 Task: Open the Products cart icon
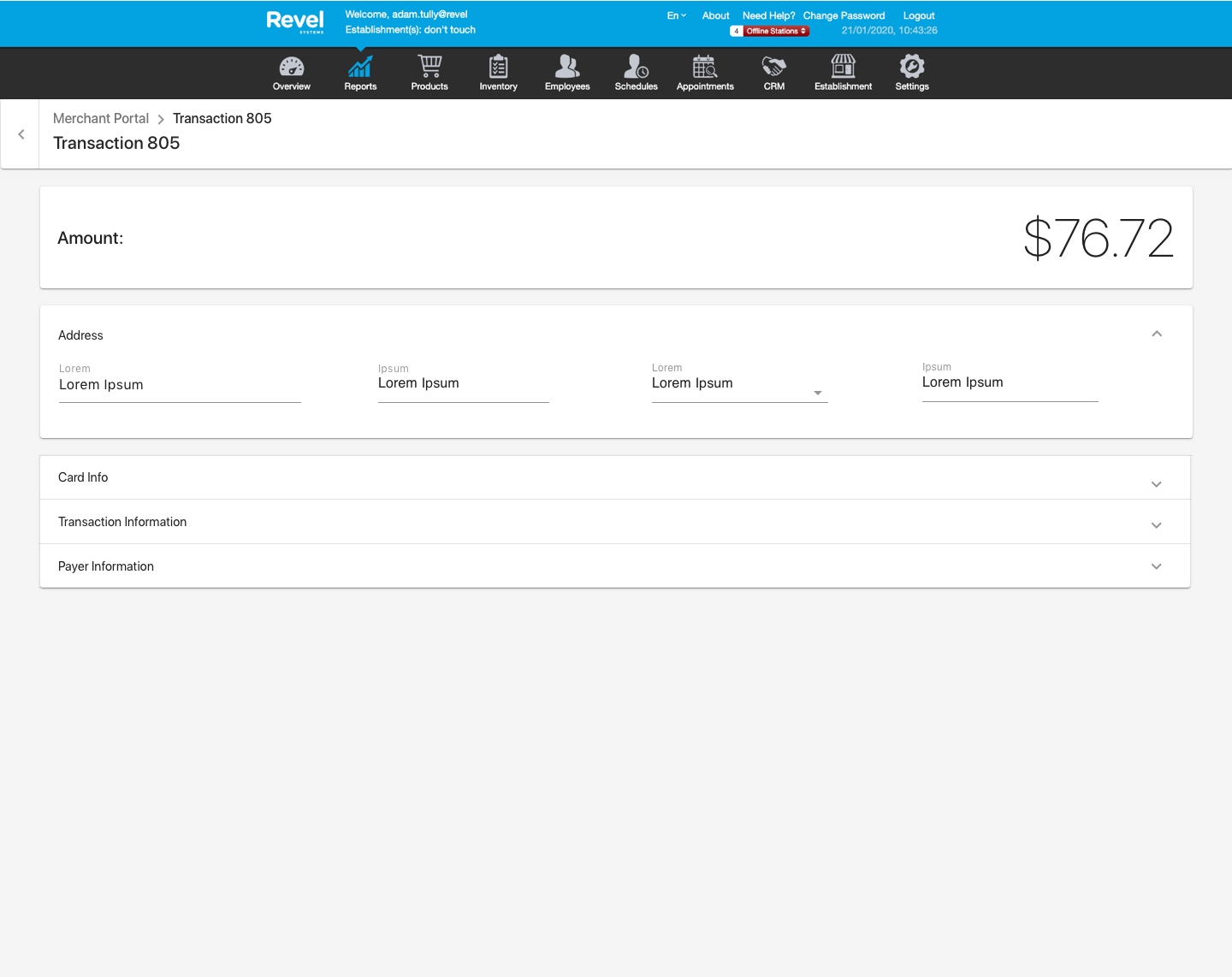coord(429,68)
